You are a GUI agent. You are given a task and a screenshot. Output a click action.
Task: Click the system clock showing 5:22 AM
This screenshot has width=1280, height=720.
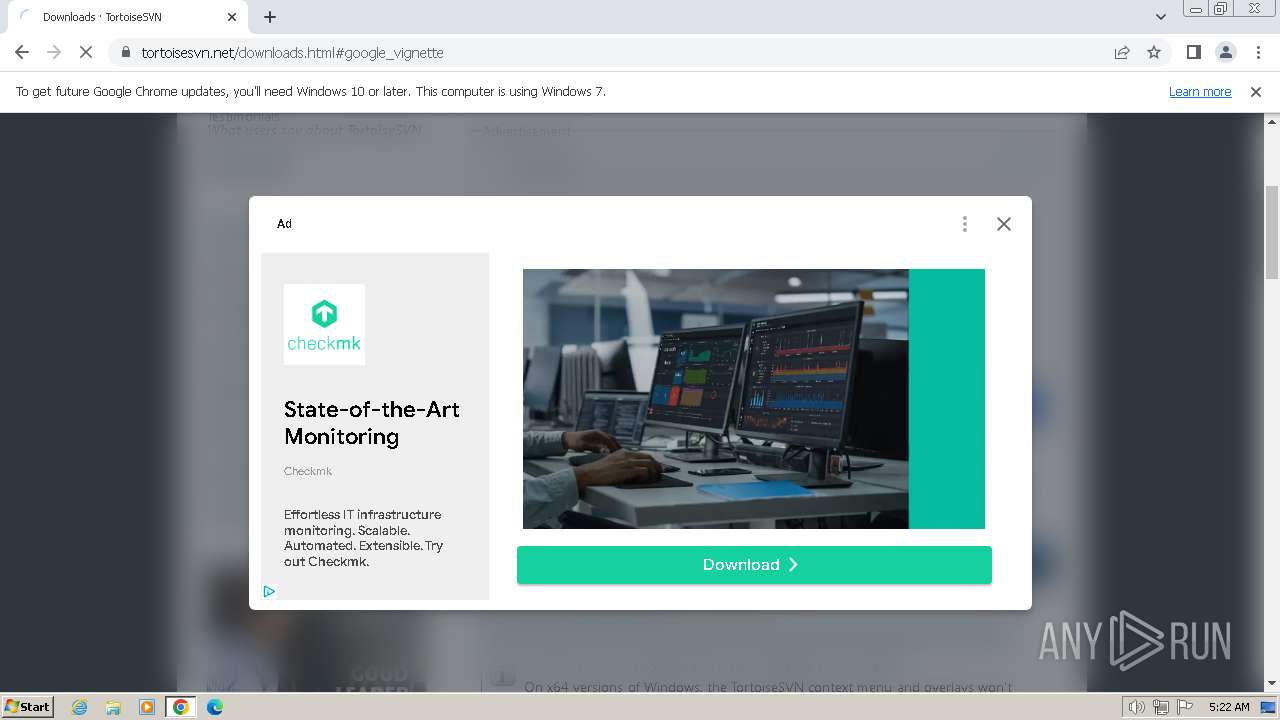[x=1229, y=707]
